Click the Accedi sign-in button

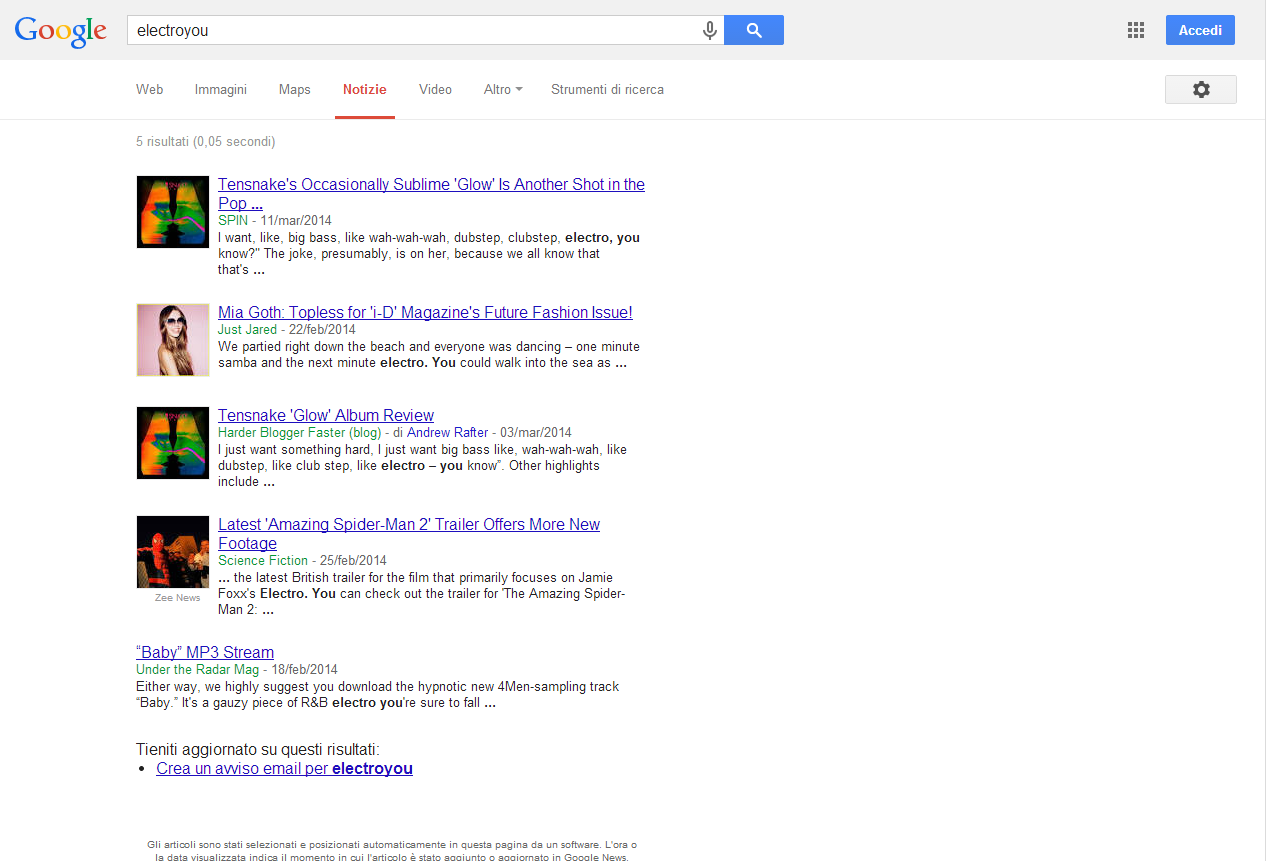[x=1199, y=30]
